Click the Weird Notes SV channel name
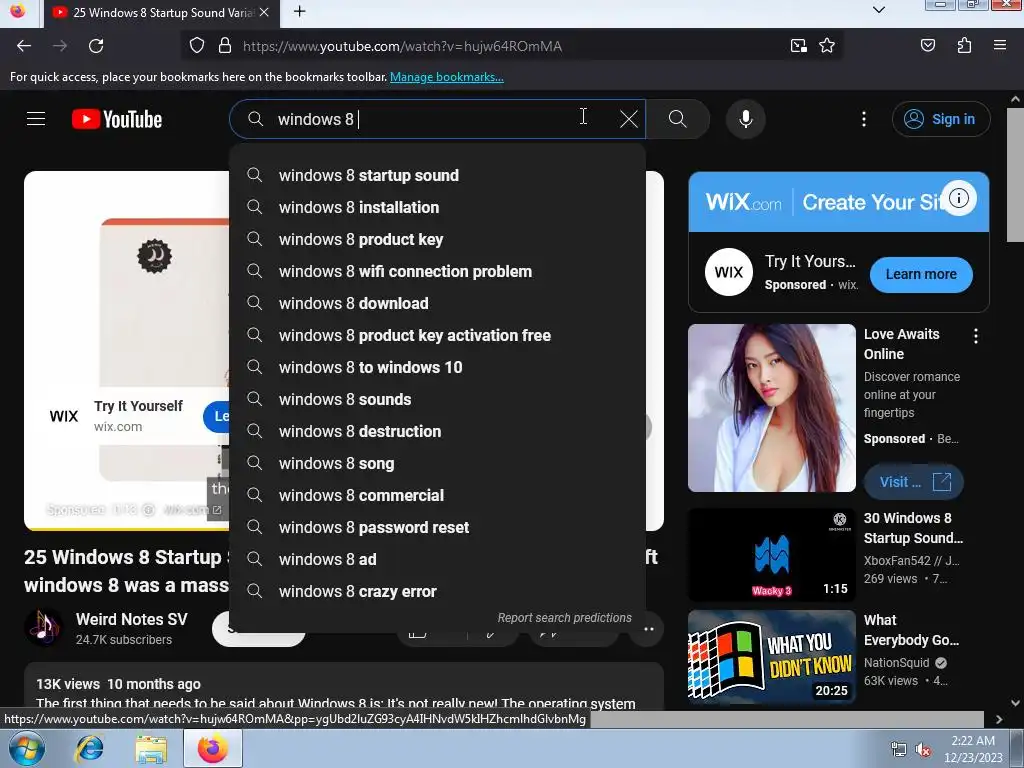Image resolution: width=1024 pixels, height=768 pixels. point(131,619)
